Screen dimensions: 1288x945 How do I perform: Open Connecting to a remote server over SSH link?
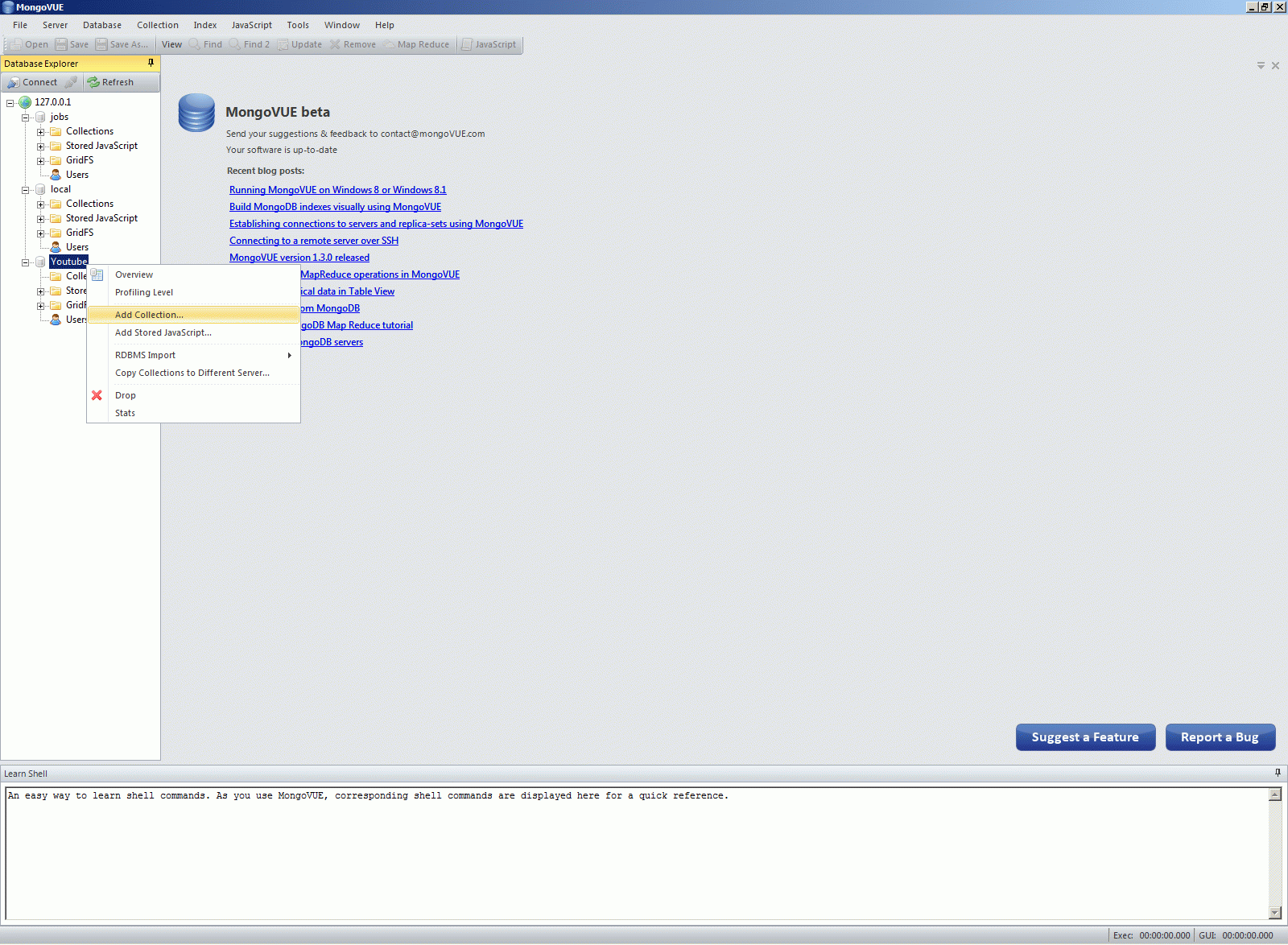[x=314, y=241]
